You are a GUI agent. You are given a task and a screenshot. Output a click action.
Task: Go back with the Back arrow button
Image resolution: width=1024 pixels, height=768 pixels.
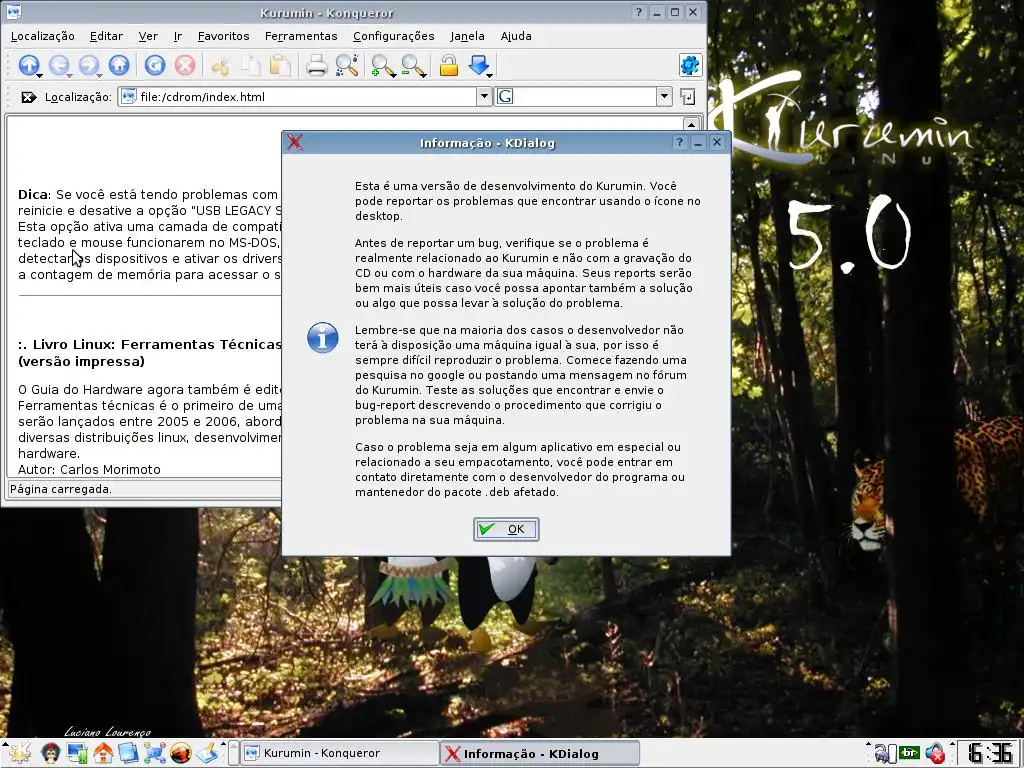pyautogui.click(x=59, y=65)
